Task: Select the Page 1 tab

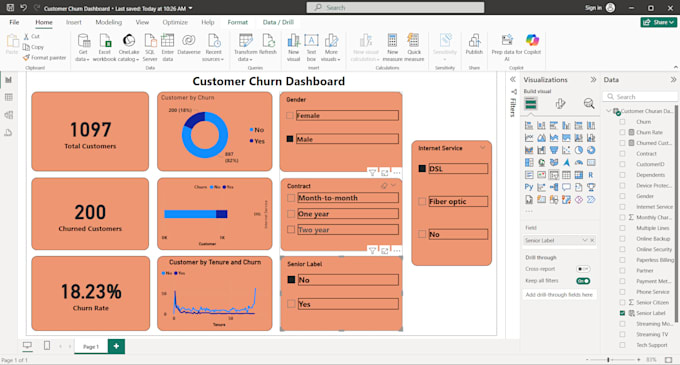Action: coord(91,346)
